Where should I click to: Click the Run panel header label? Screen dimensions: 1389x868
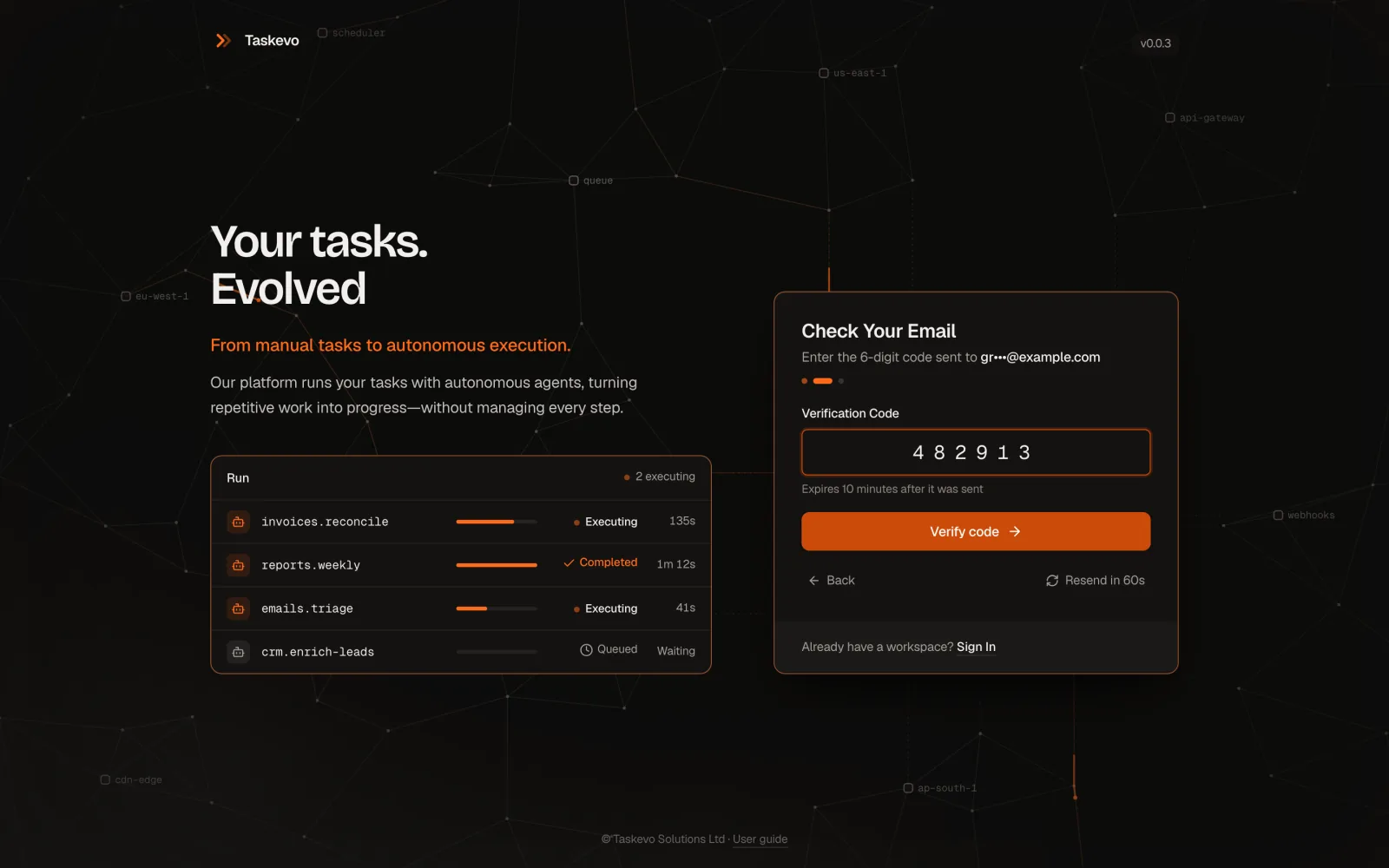[x=238, y=478]
